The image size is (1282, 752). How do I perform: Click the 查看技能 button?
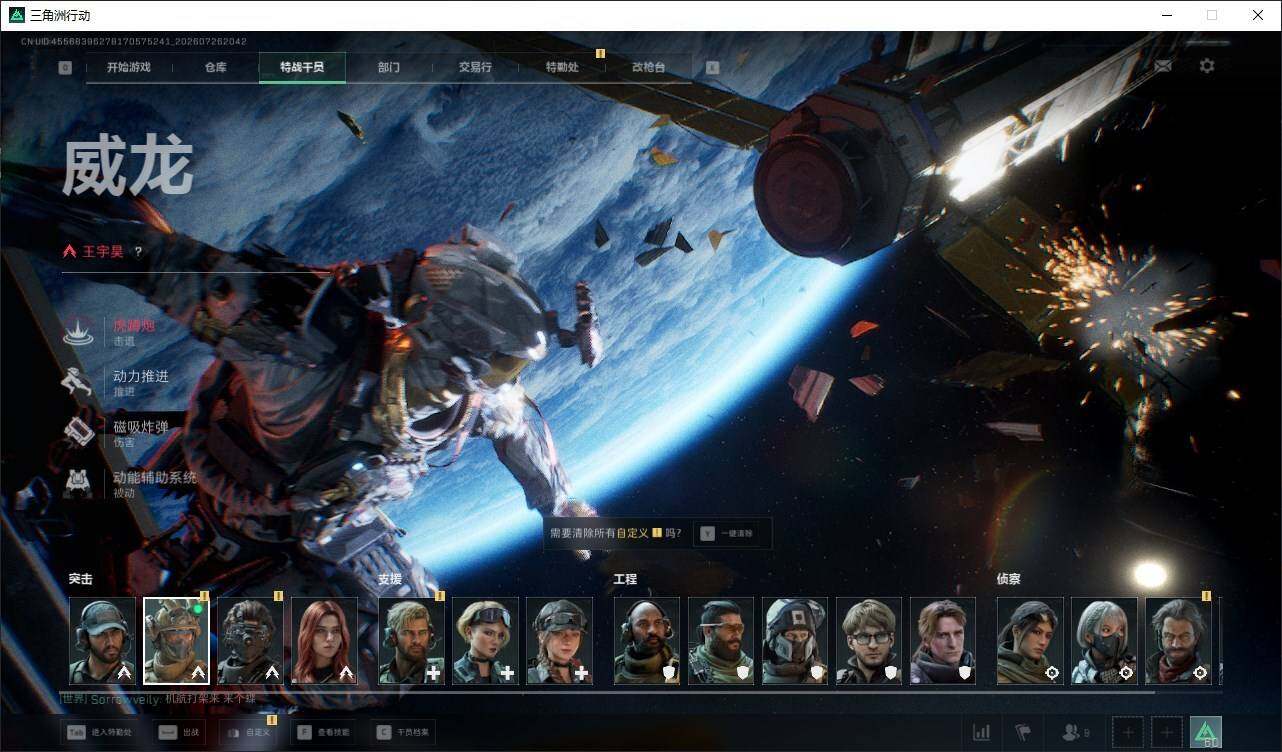click(x=324, y=733)
